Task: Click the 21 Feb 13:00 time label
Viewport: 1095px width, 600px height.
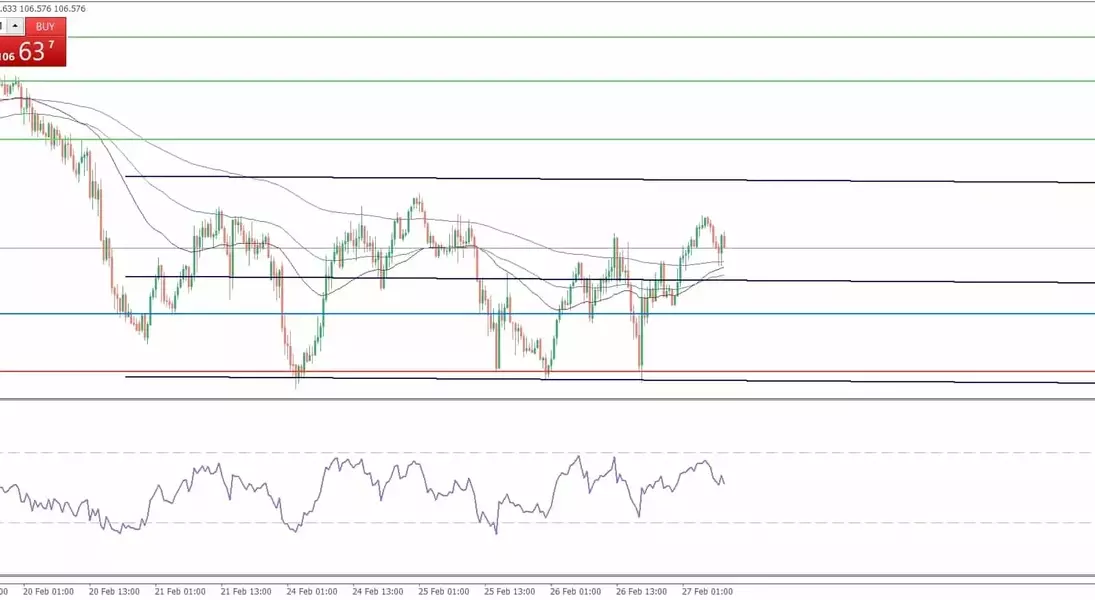Action: pyautogui.click(x=245, y=591)
